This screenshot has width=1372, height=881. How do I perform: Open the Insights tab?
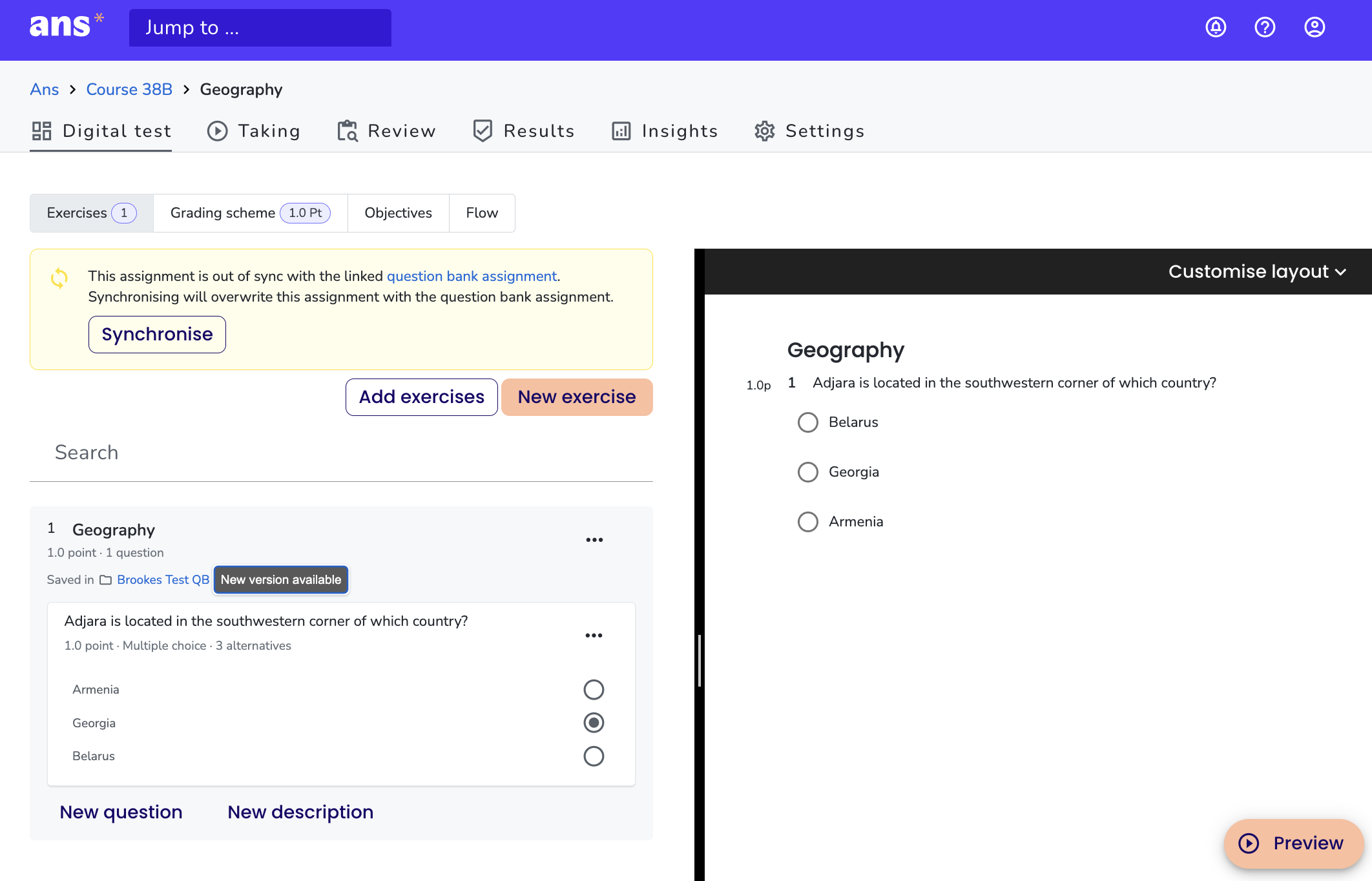pyautogui.click(x=665, y=131)
